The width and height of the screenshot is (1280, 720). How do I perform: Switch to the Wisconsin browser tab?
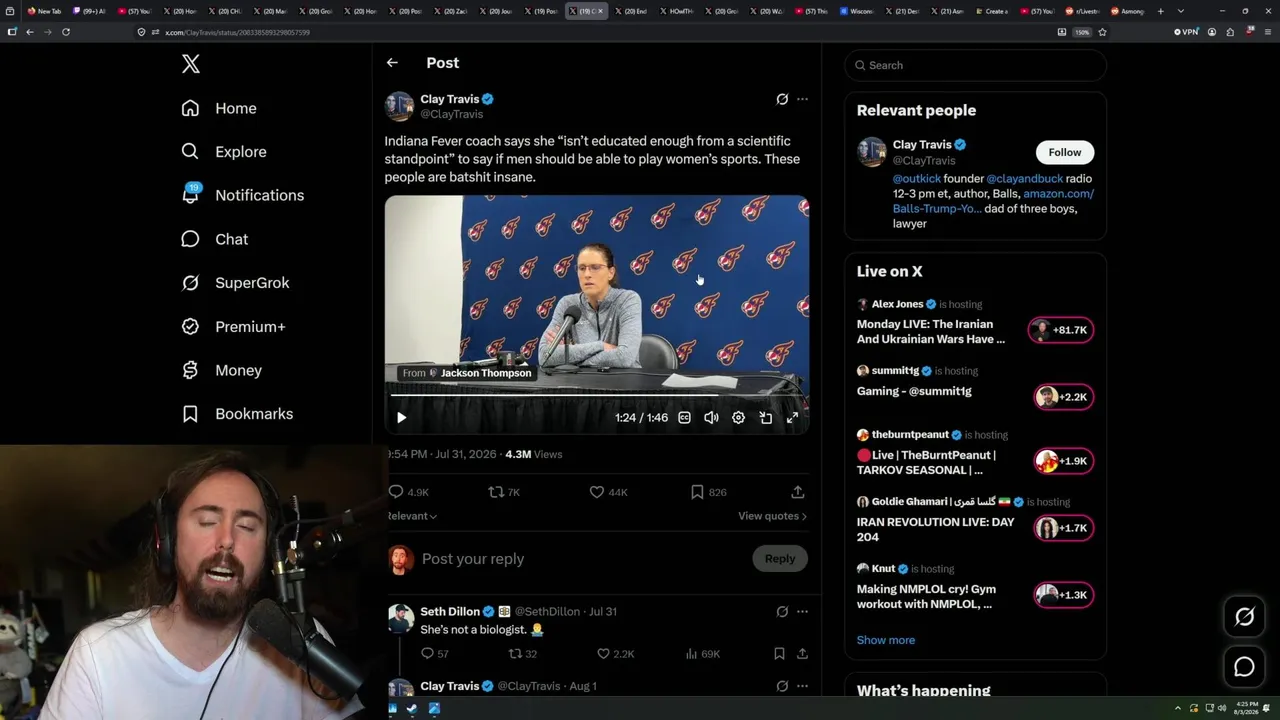[857, 11]
